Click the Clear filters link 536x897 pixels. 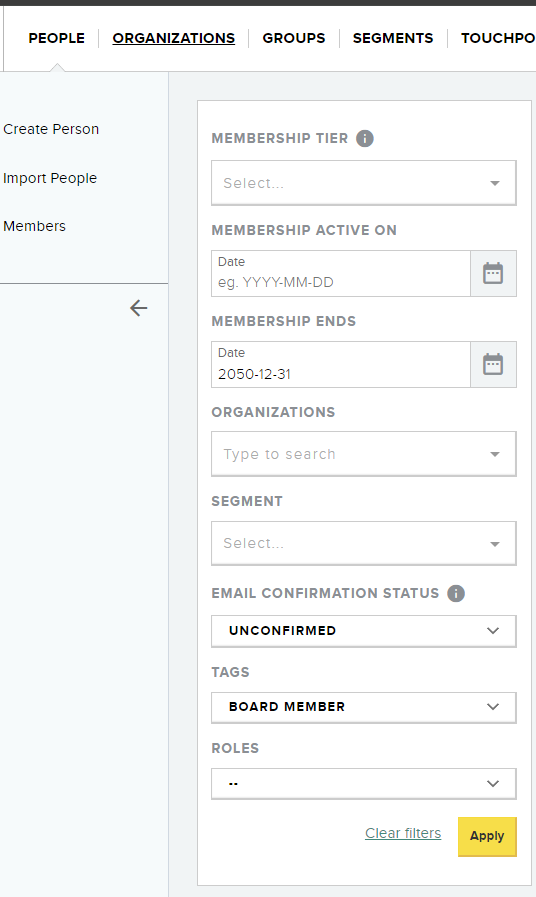pyautogui.click(x=403, y=834)
